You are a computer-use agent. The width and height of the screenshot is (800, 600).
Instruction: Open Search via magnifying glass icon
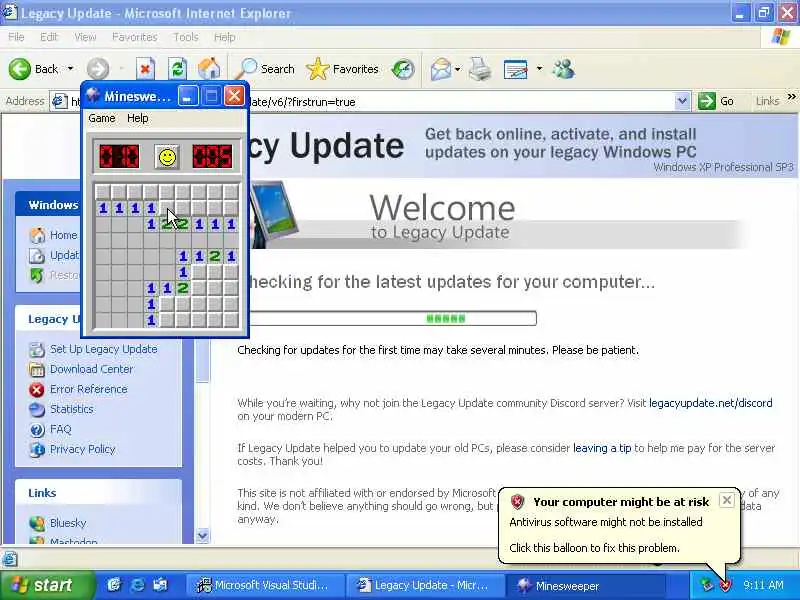pos(247,69)
